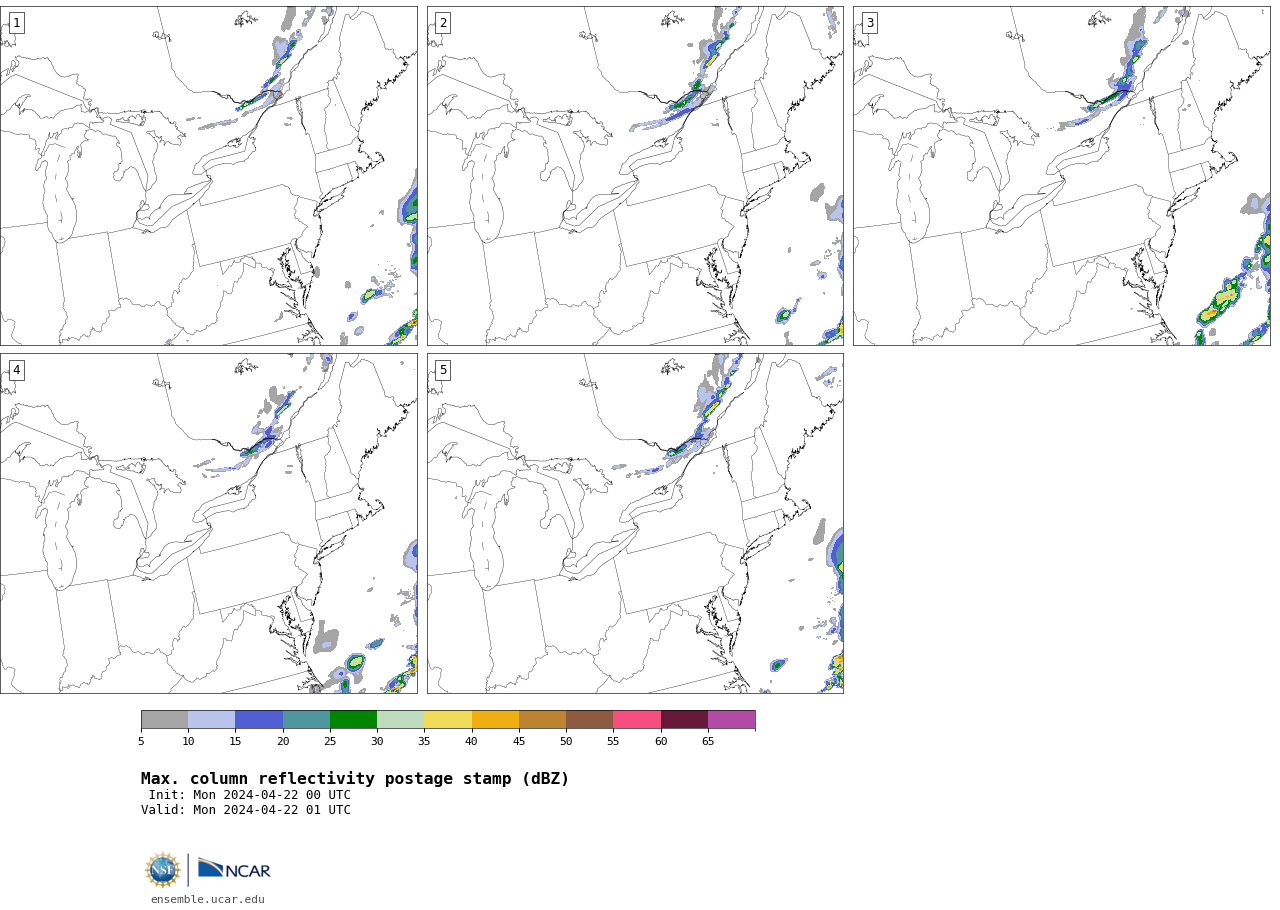Screen dimensions: 1280x910
Task: Click the number 1 panel label
Action: tap(16, 23)
